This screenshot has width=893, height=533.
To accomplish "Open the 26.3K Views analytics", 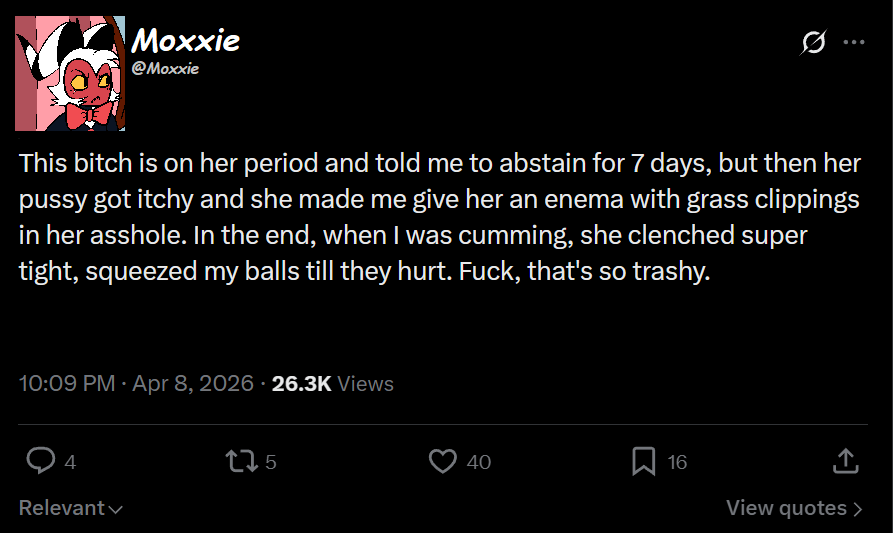I will tap(333, 383).
